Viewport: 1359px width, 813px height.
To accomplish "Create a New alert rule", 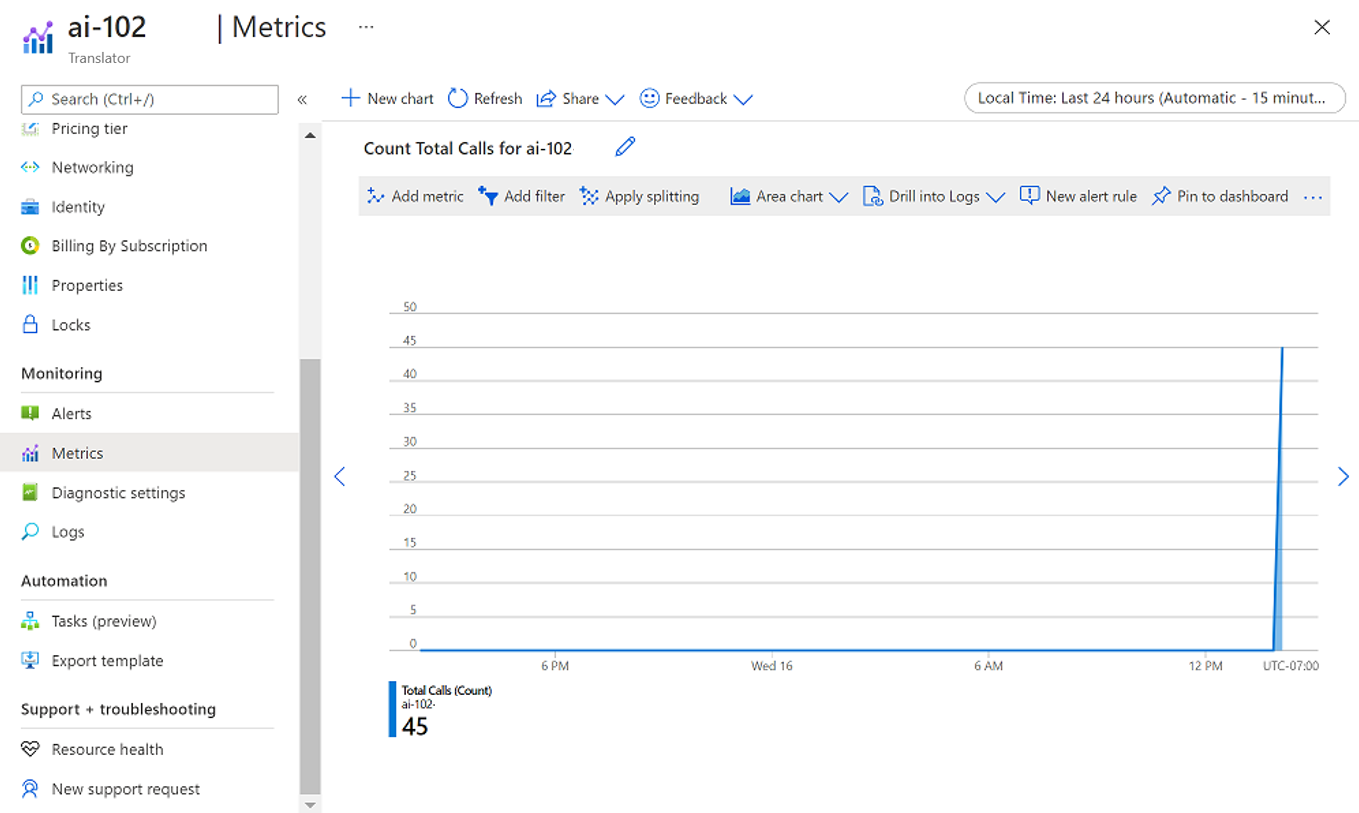I will coord(1078,196).
